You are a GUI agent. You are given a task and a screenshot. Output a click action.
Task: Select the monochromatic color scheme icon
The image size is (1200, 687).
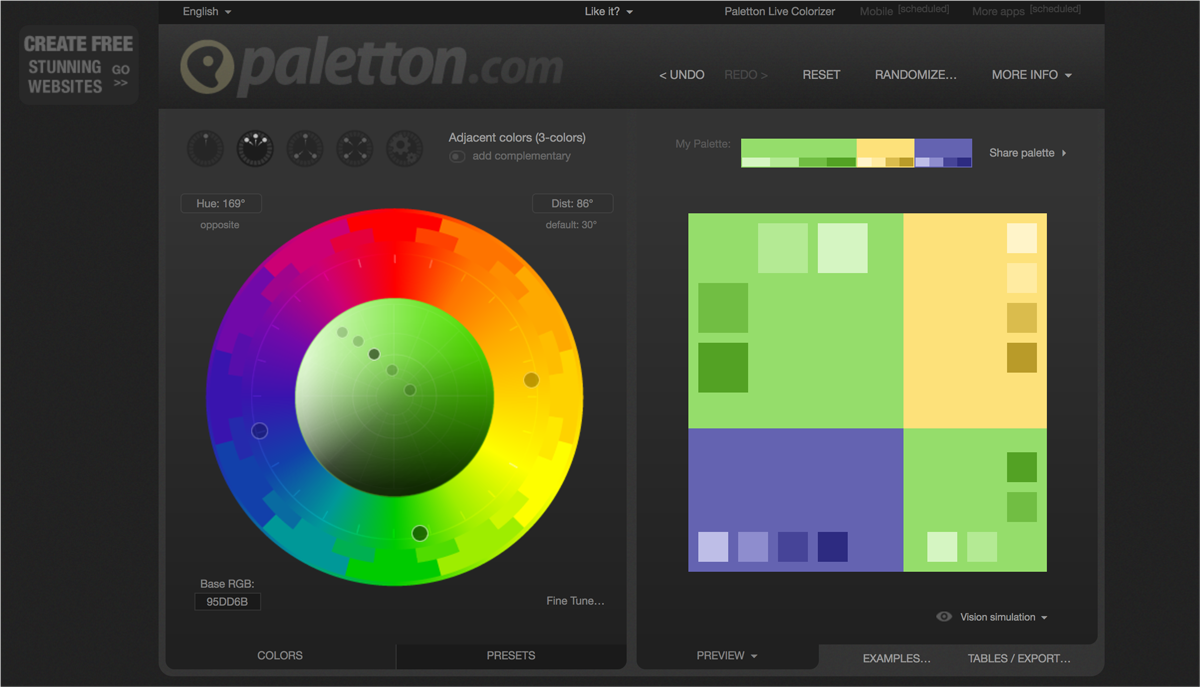coord(205,147)
